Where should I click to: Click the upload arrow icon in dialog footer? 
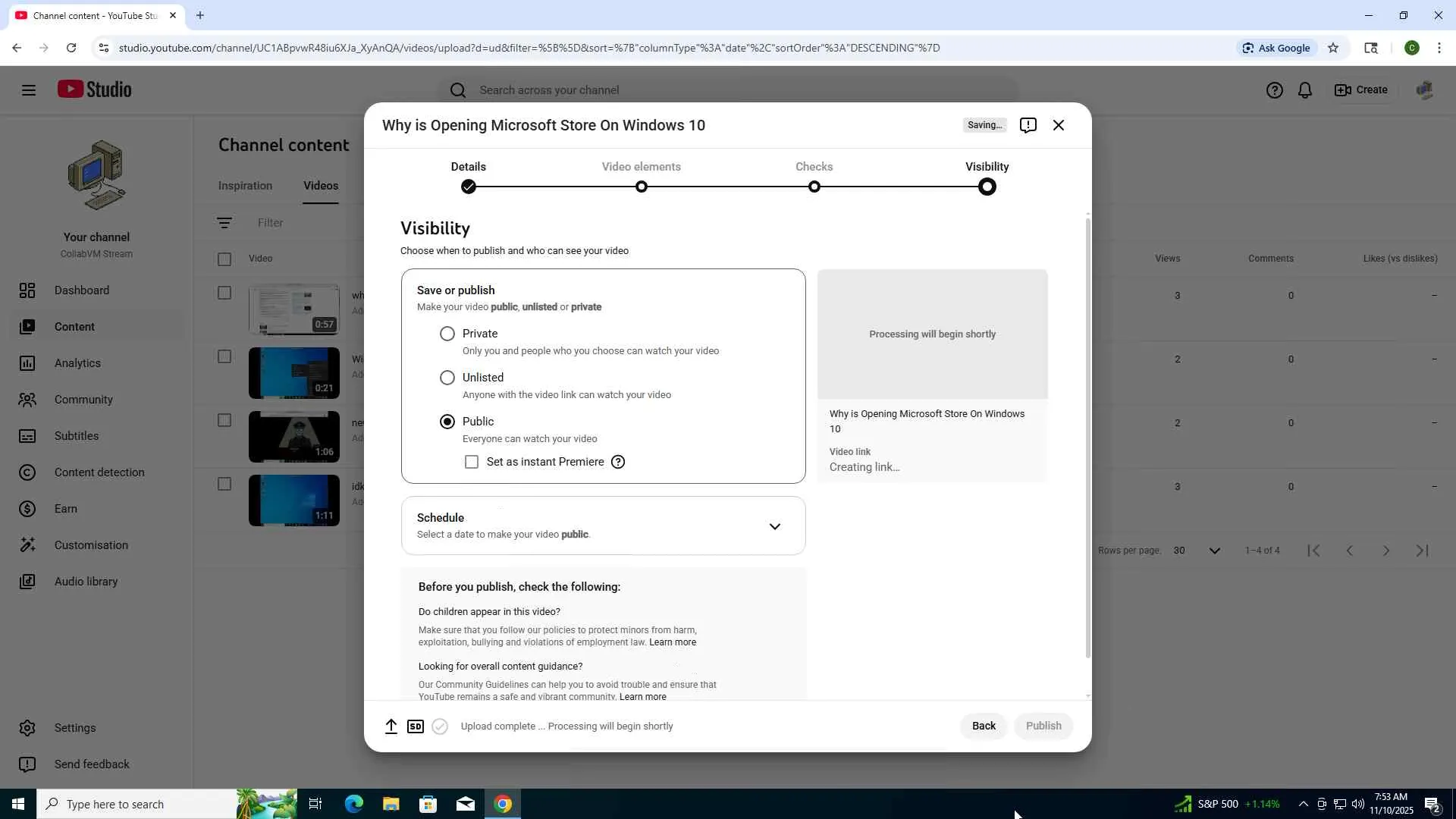pyautogui.click(x=391, y=726)
